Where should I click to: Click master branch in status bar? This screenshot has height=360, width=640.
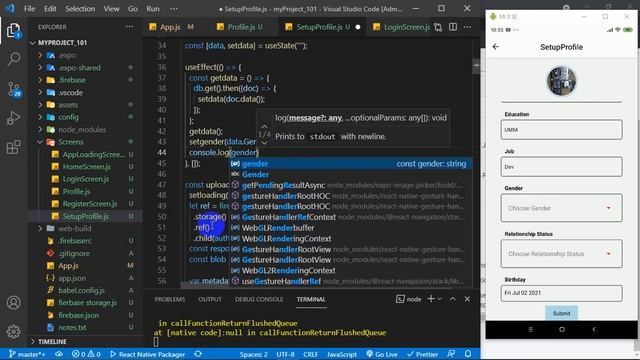(27, 354)
